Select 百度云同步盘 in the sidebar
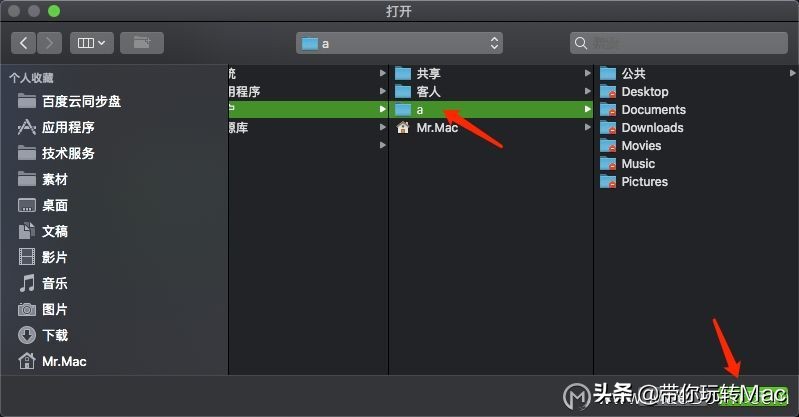Screen dimensions: 799x417 coord(81,101)
